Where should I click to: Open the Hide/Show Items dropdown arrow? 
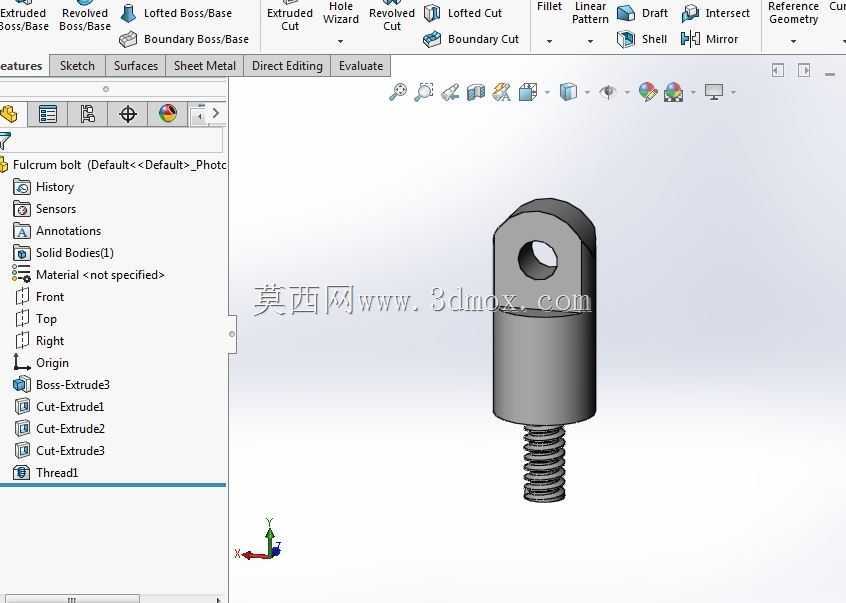(x=627, y=93)
